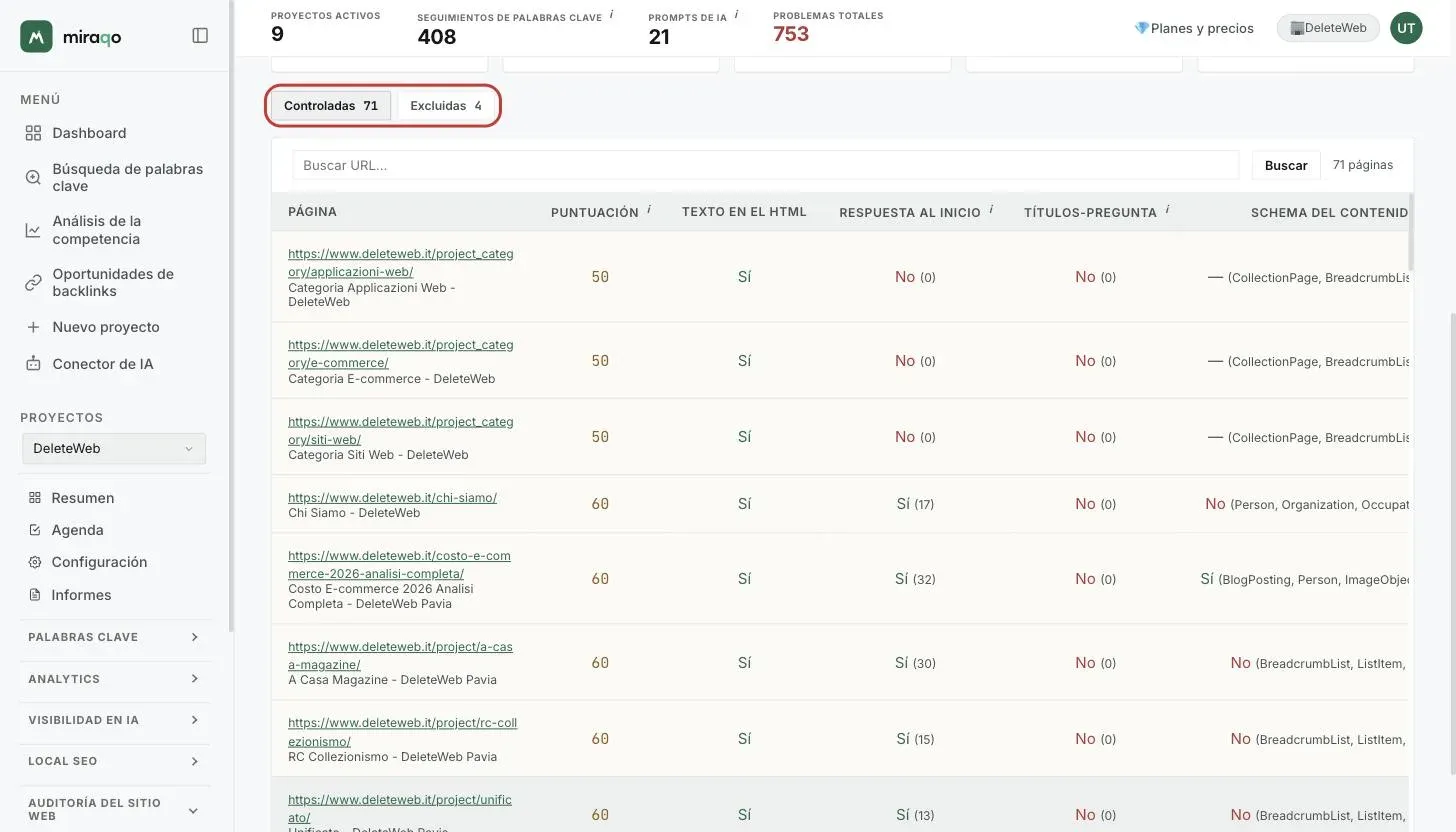Screen dimensions: 1456x832
Task: Click the miraqo logo icon
Action: point(36,36)
